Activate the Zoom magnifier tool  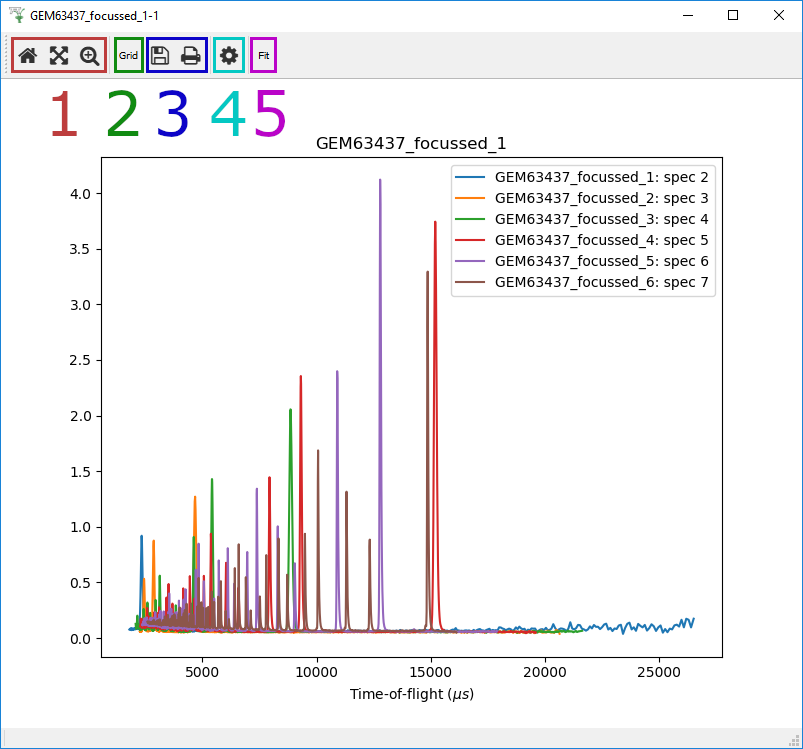90,56
